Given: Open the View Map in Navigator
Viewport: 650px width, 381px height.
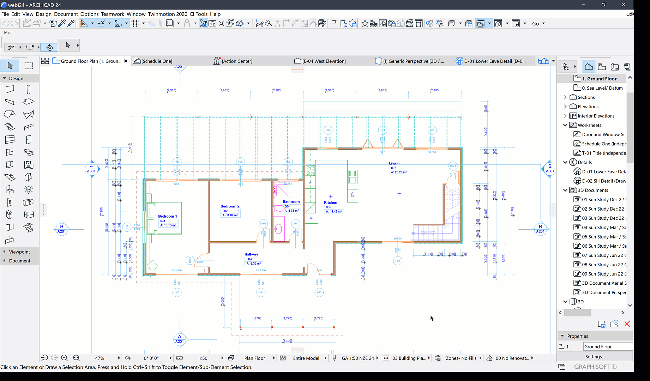Looking at the screenshot, I should pyautogui.click(x=602, y=66).
